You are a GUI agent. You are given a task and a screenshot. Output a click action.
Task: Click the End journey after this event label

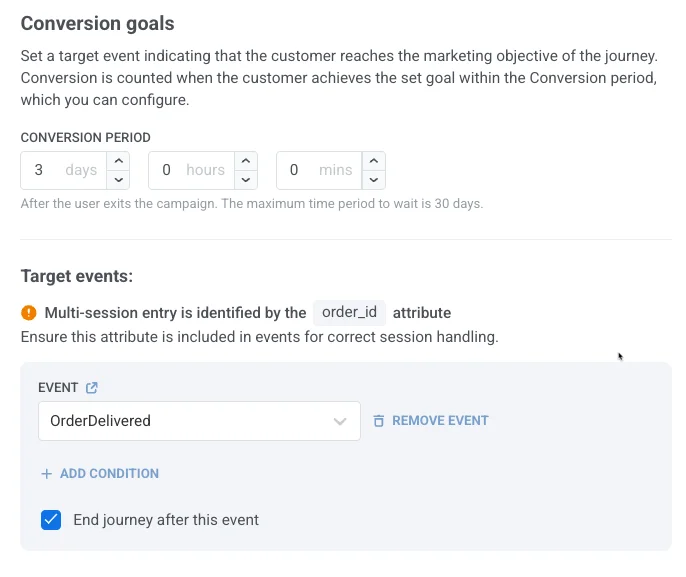[166, 520]
